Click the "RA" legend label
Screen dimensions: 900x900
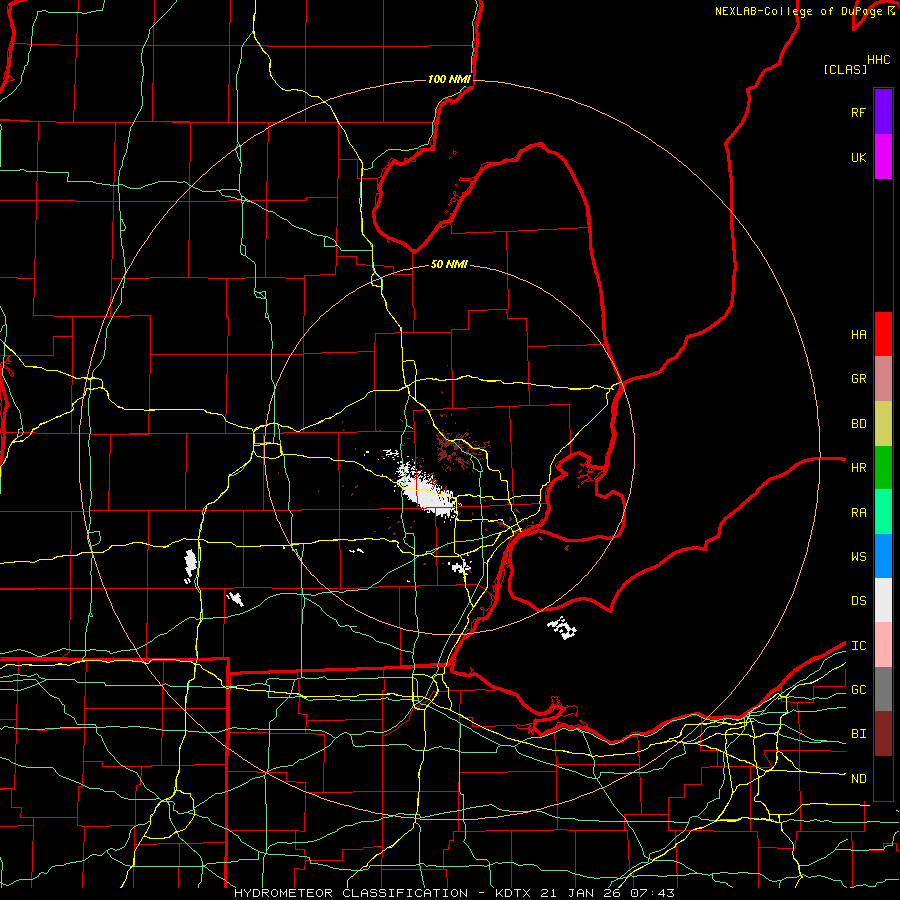coord(859,513)
